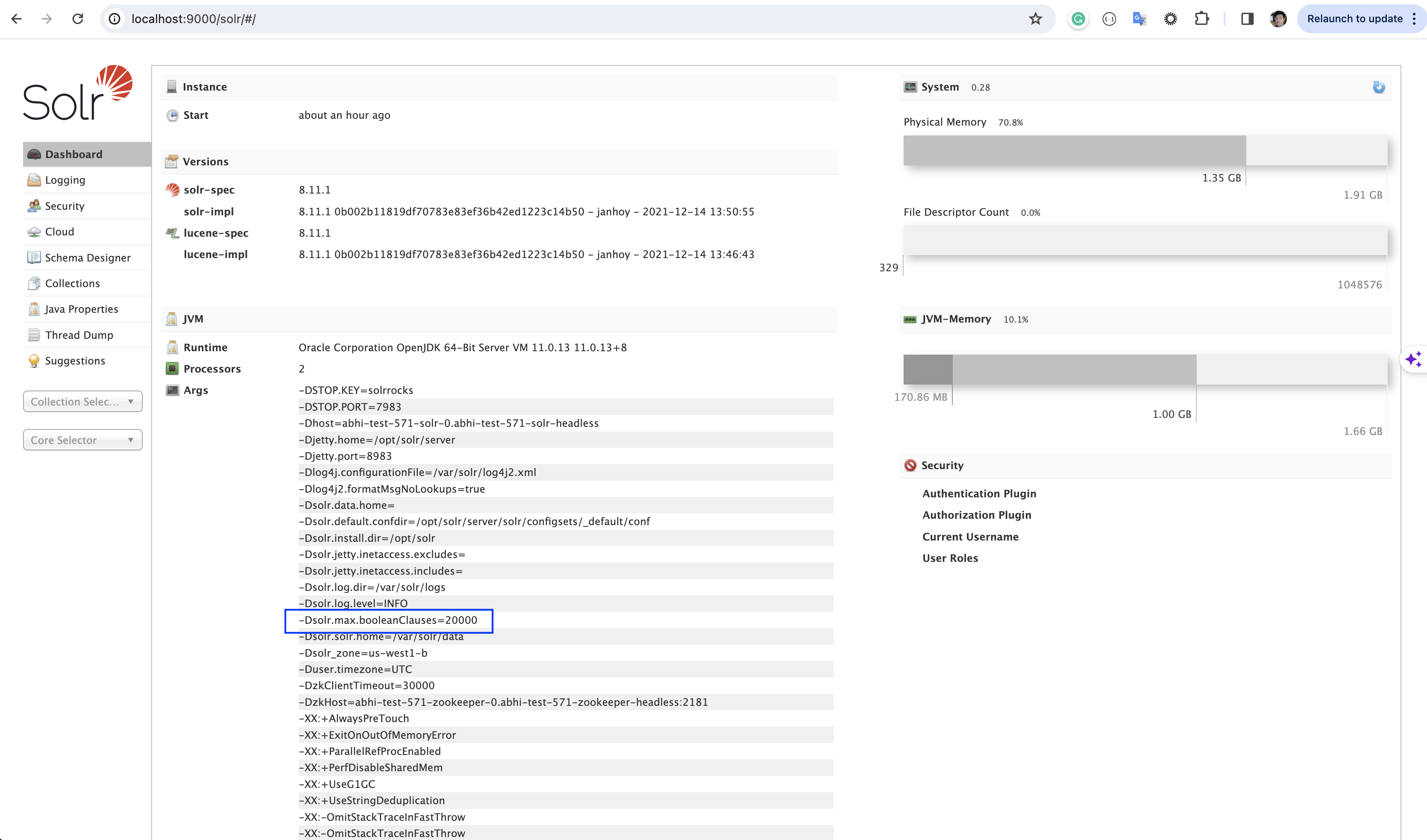Image resolution: width=1427 pixels, height=840 pixels.
Task: Click the Suggestions lightbulb icon
Action: point(34,361)
